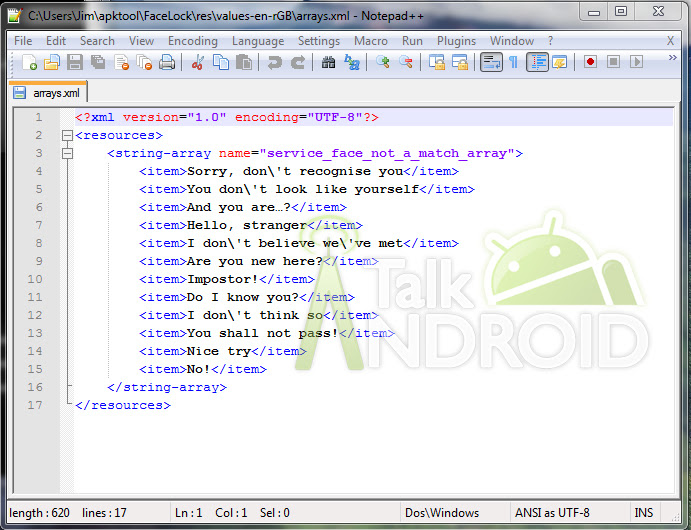Click the Zoom Out magnifier icon

[405, 62]
